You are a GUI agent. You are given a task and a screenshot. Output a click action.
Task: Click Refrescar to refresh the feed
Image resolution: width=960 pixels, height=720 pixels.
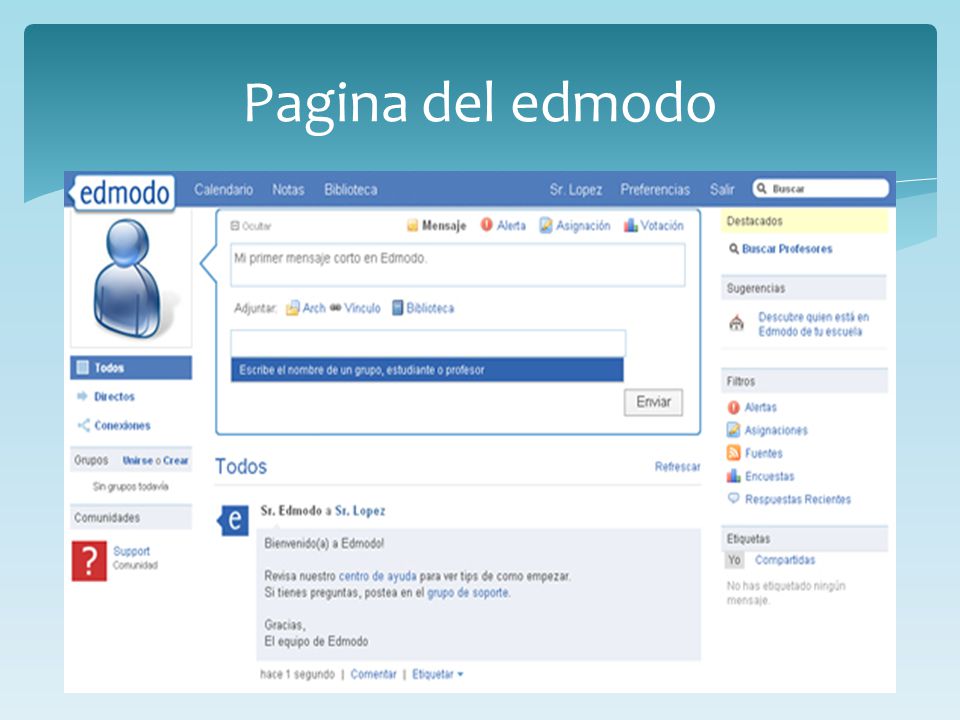678,467
